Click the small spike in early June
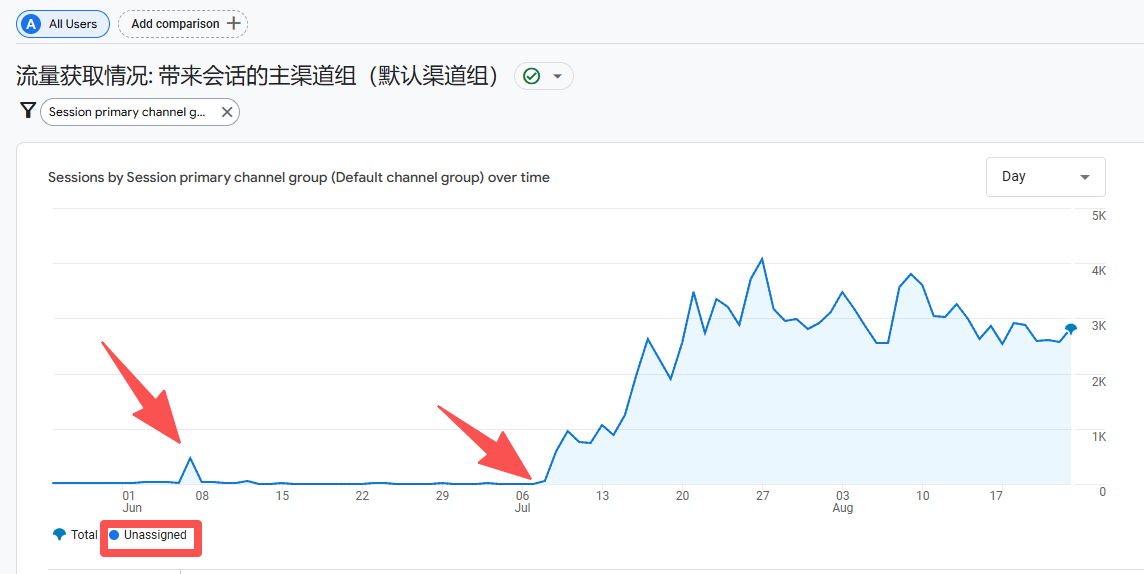The image size is (1144, 574). 190,458
